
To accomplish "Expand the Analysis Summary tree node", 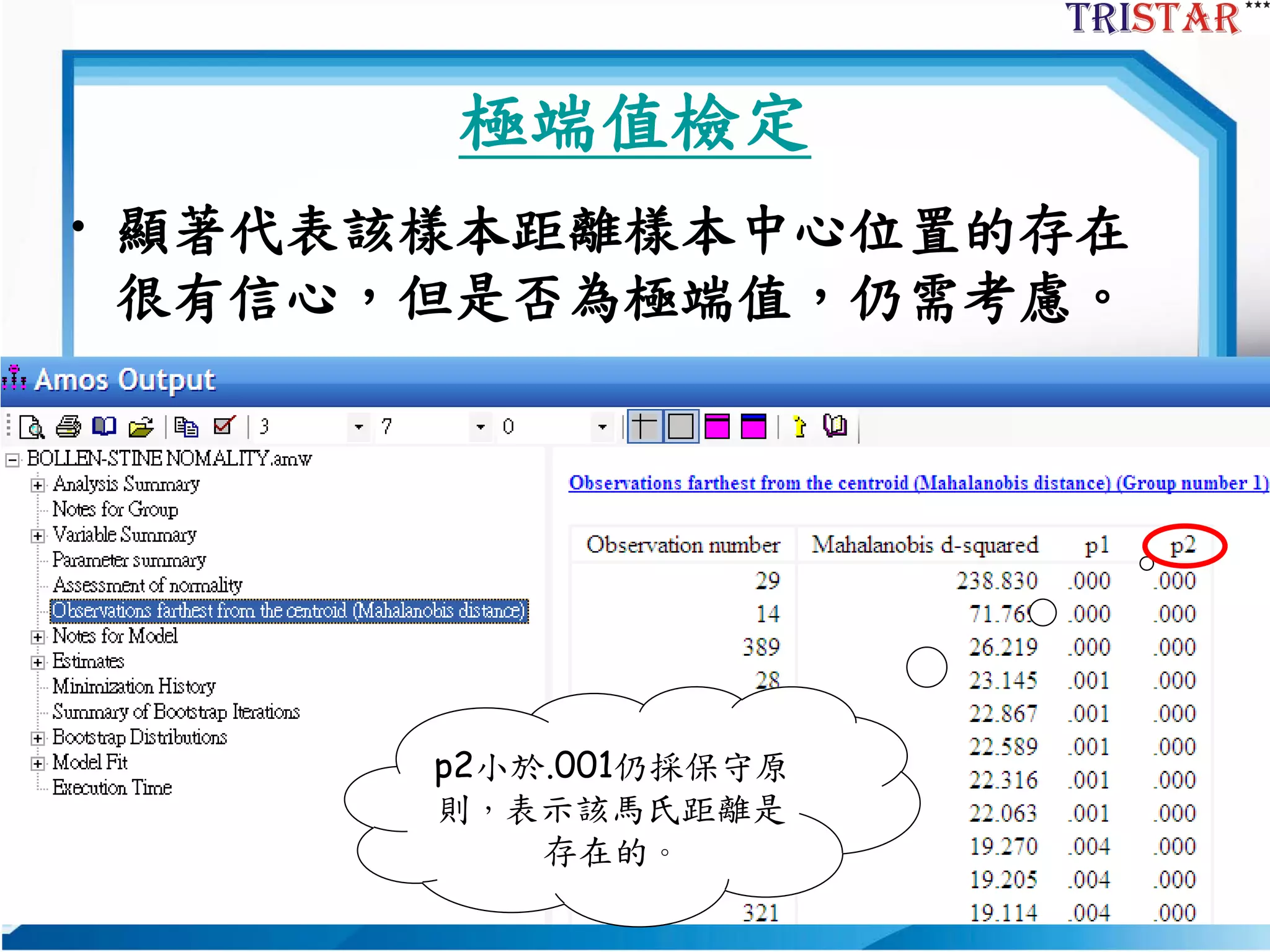I will click(38, 485).
